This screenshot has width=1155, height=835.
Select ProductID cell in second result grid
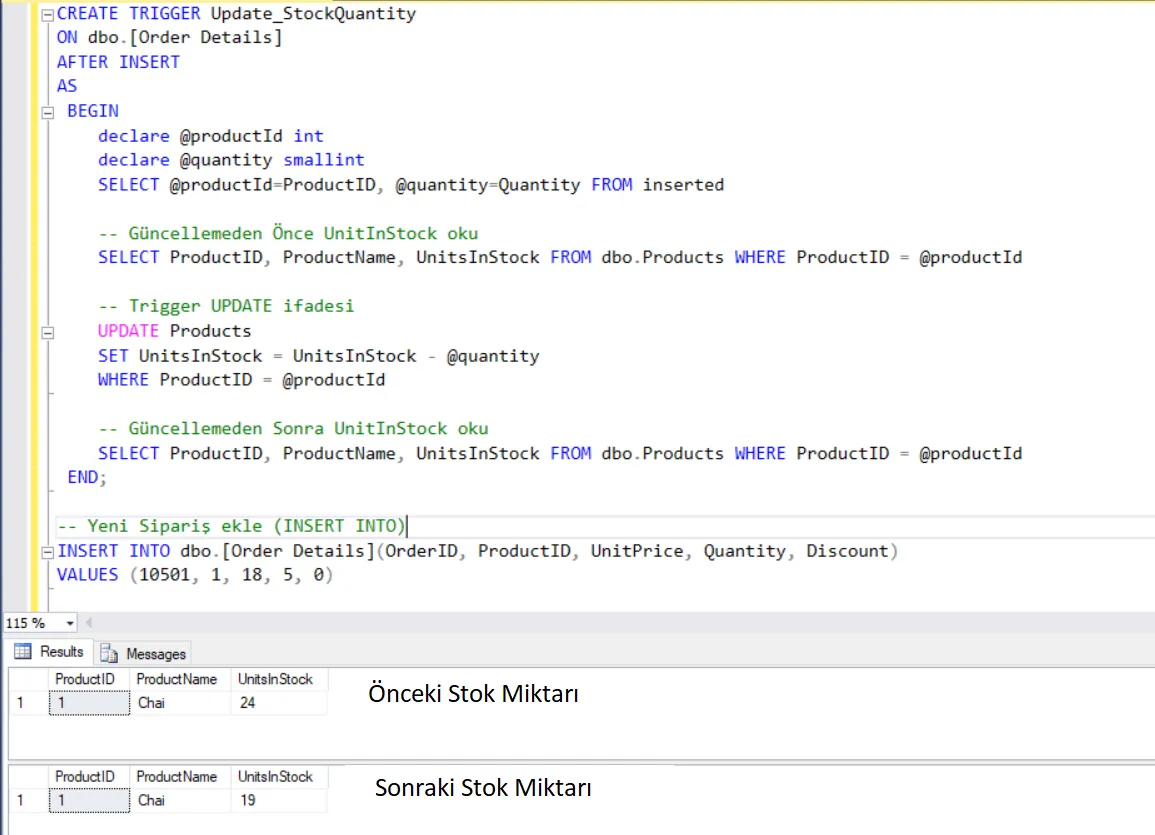coord(89,800)
